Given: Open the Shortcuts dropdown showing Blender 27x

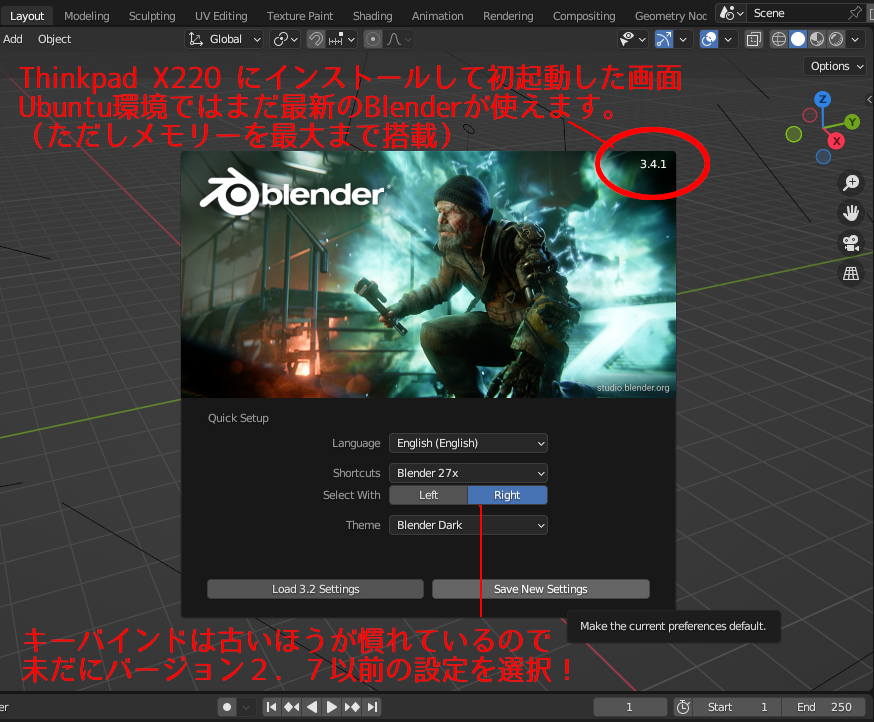Looking at the screenshot, I should click(467, 472).
